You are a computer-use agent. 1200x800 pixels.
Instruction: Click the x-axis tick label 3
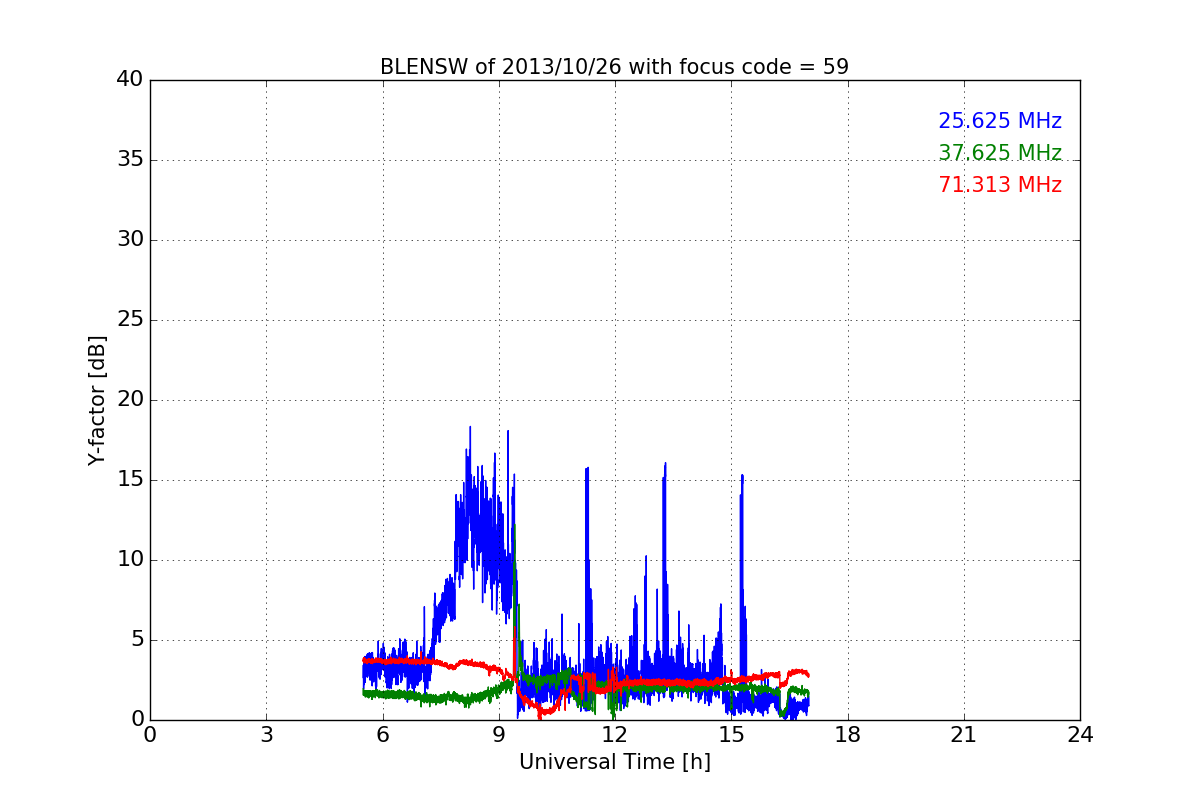click(266, 735)
